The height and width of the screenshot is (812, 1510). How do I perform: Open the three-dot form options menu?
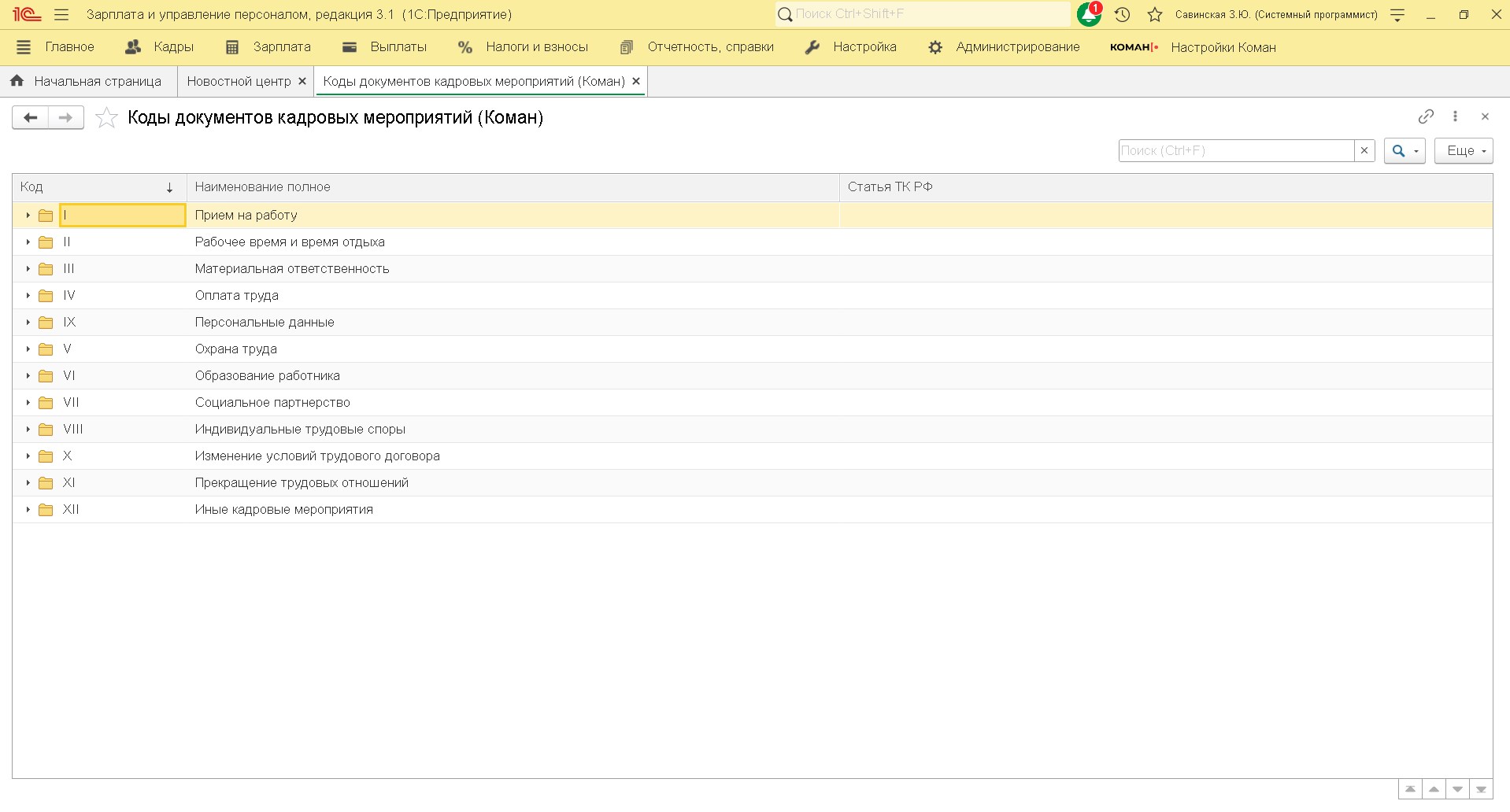tap(1455, 116)
